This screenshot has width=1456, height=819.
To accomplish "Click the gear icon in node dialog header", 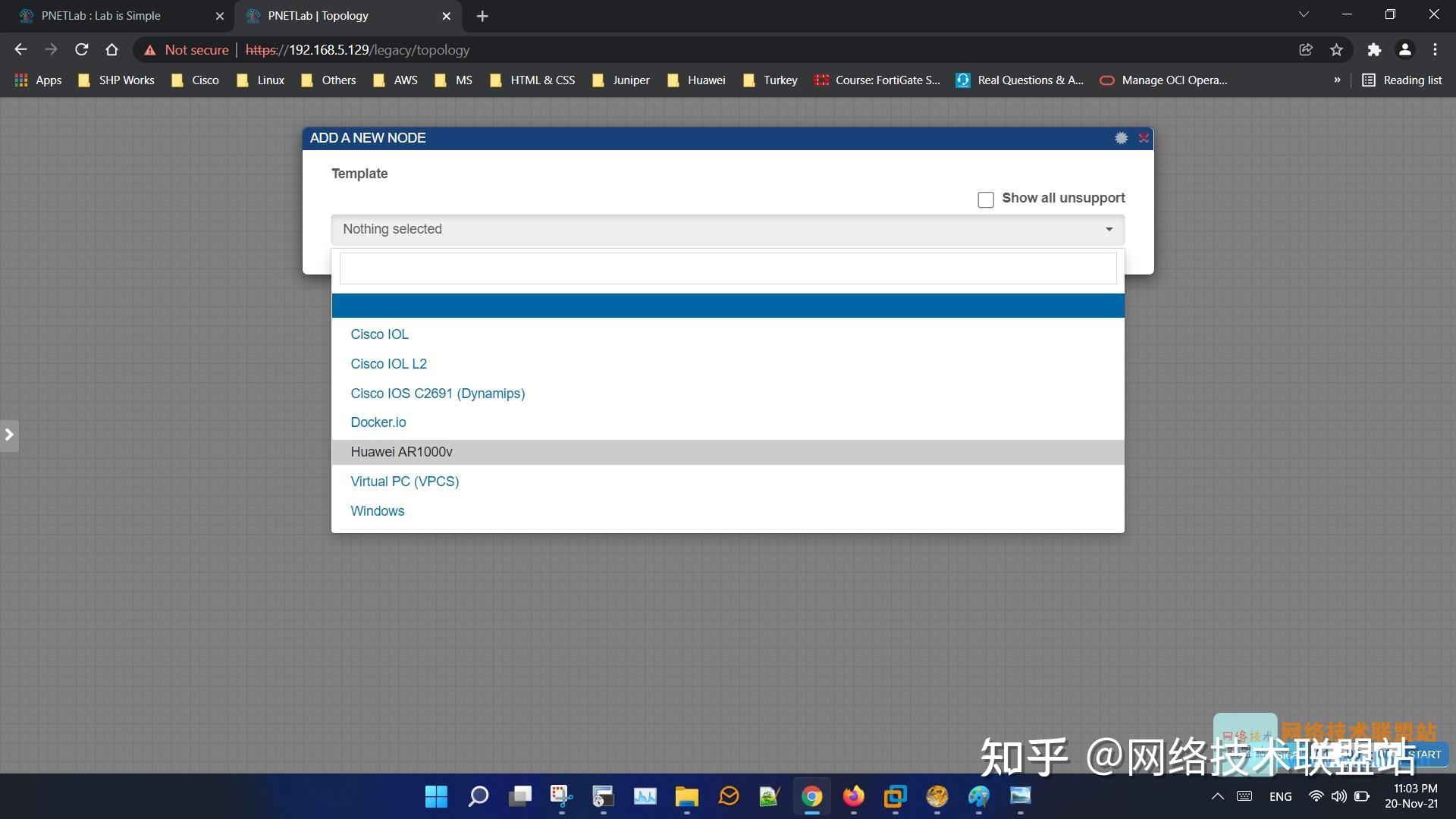I will pos(1121,138).
